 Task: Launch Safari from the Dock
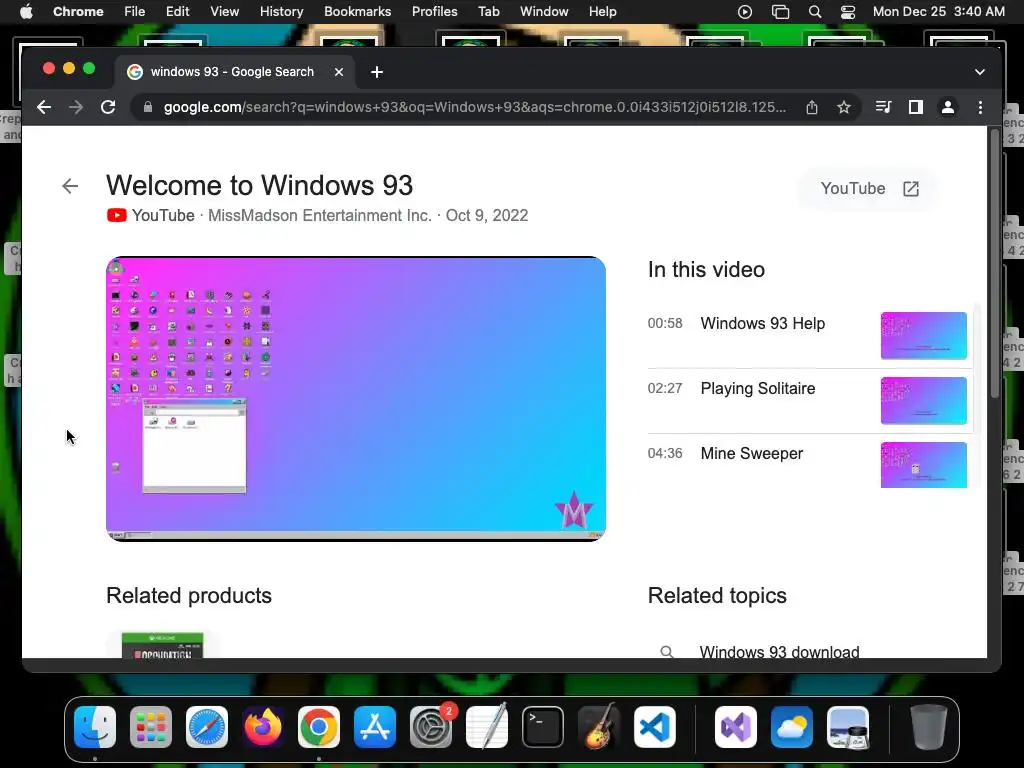pos(207,727)
